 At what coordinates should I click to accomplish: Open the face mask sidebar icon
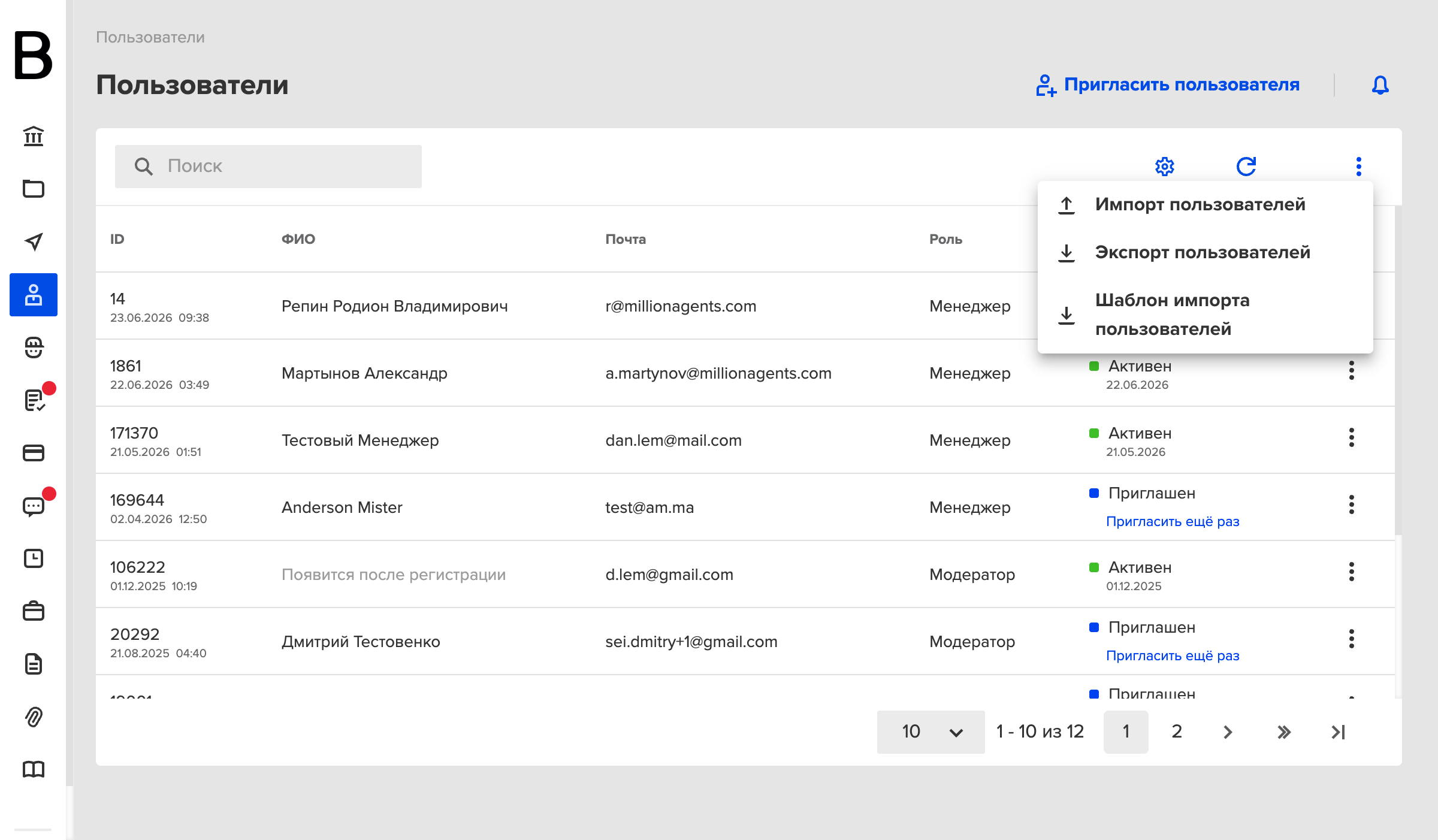click(34, 348)
